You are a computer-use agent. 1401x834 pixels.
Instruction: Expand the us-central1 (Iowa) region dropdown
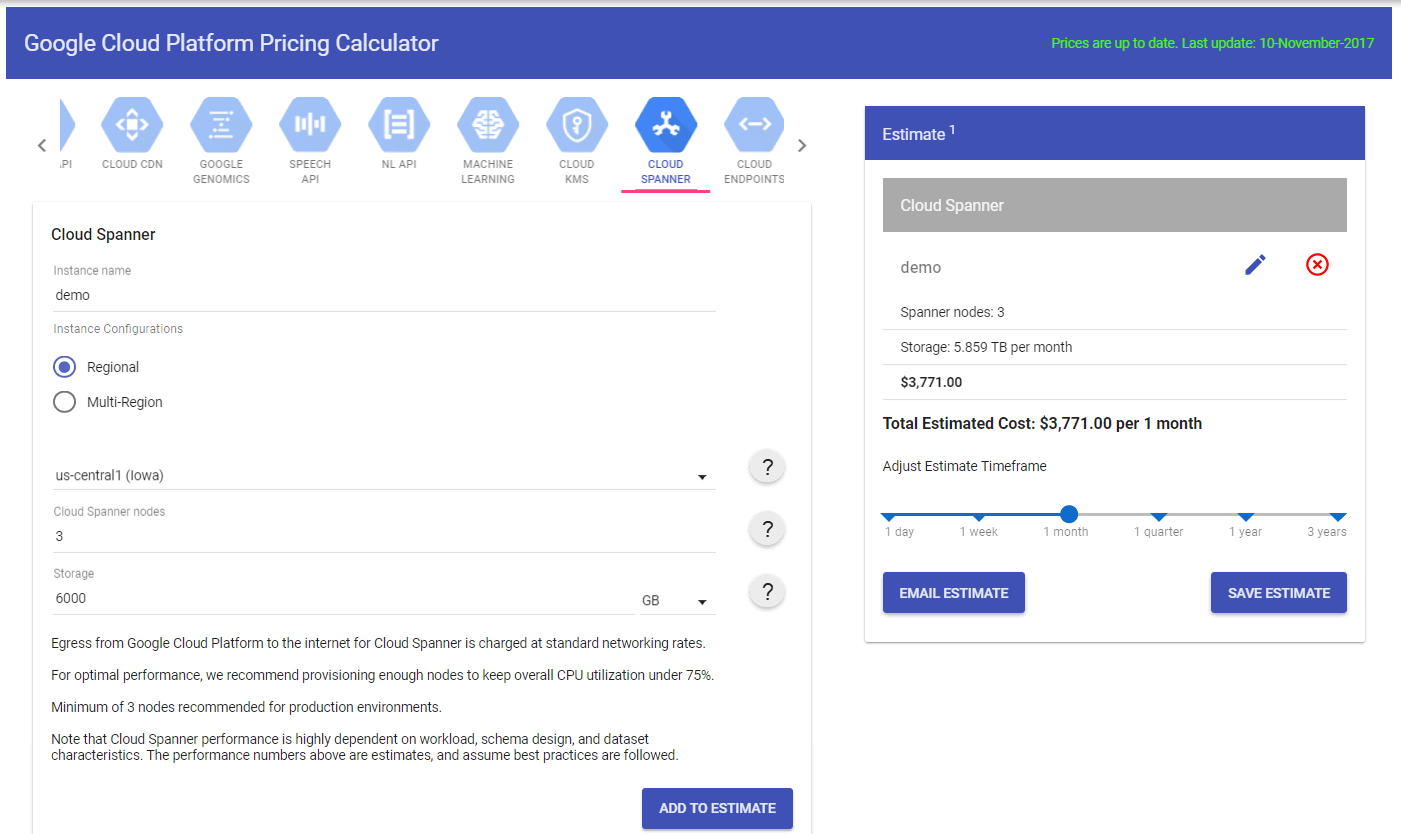point(385,476)
